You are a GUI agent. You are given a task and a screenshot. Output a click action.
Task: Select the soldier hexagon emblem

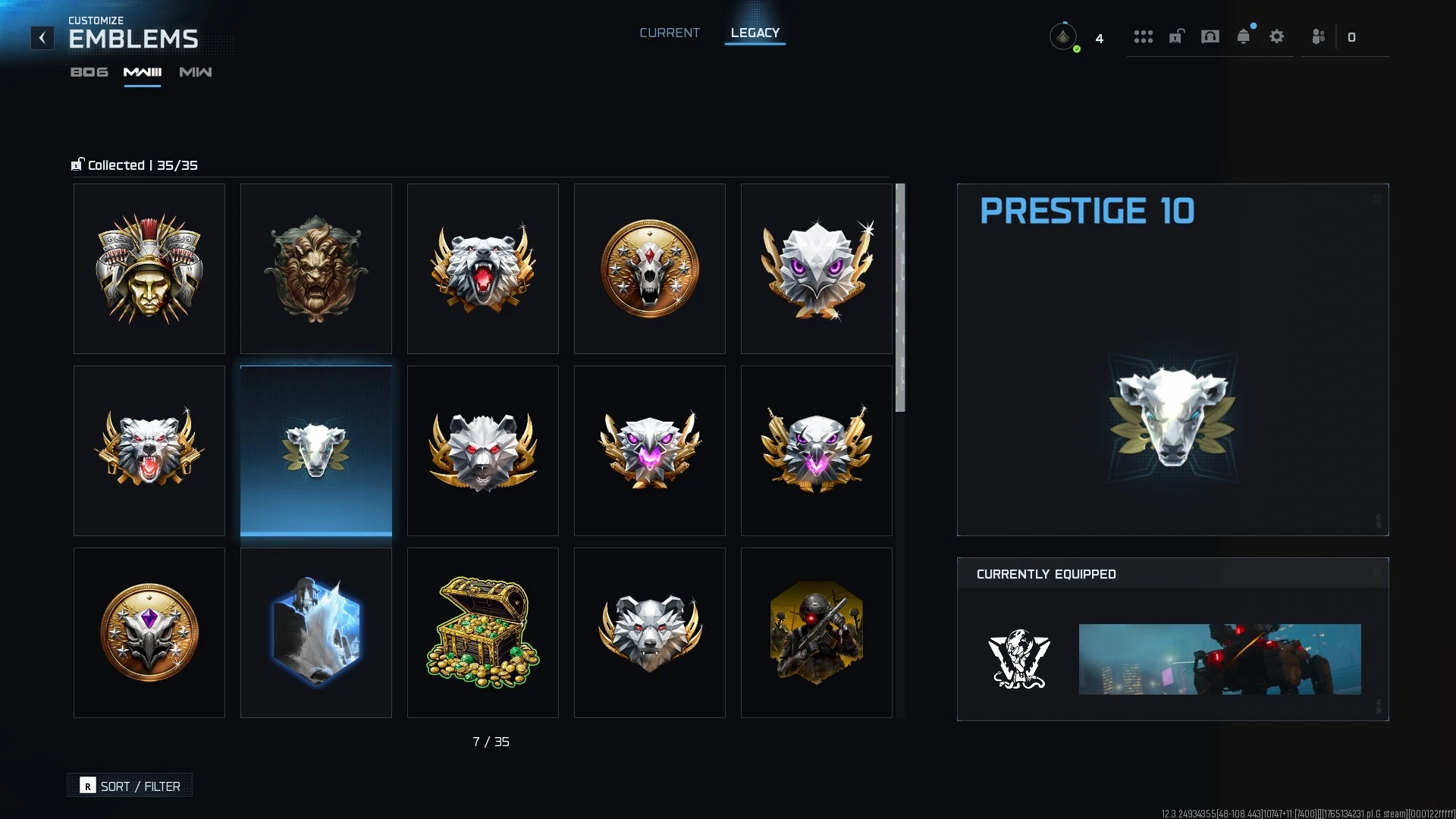pos(817,632)
